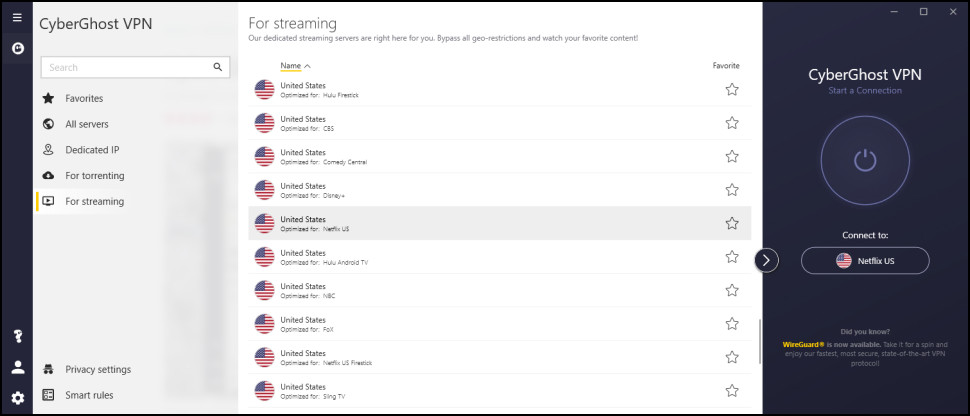Open the user account icon

click(x=17, y=367)
